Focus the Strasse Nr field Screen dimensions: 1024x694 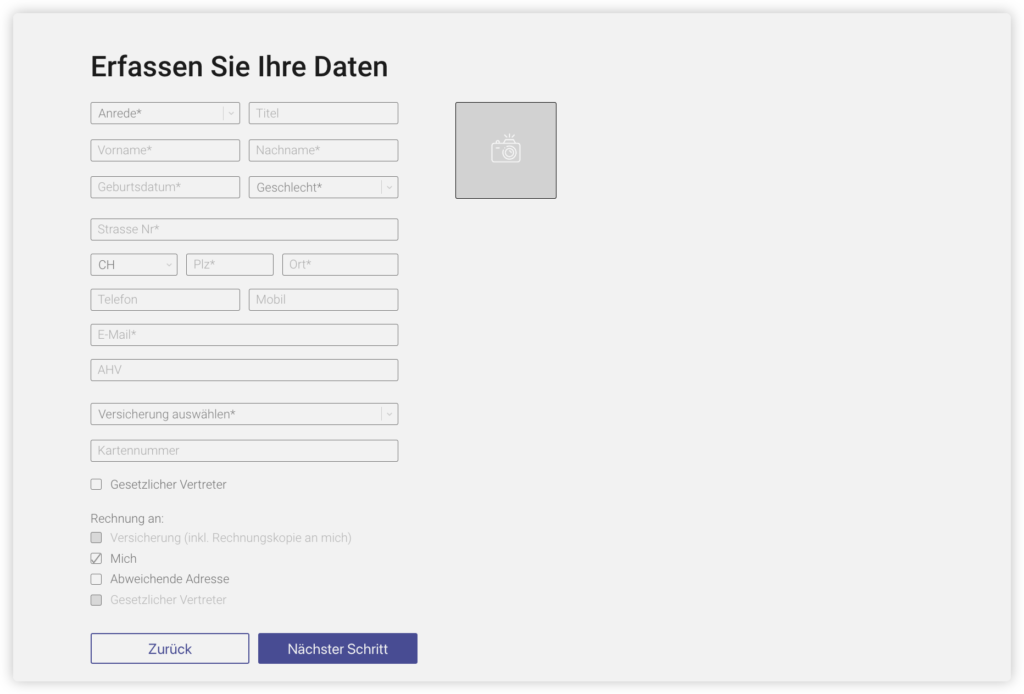[x=244, y=229]
